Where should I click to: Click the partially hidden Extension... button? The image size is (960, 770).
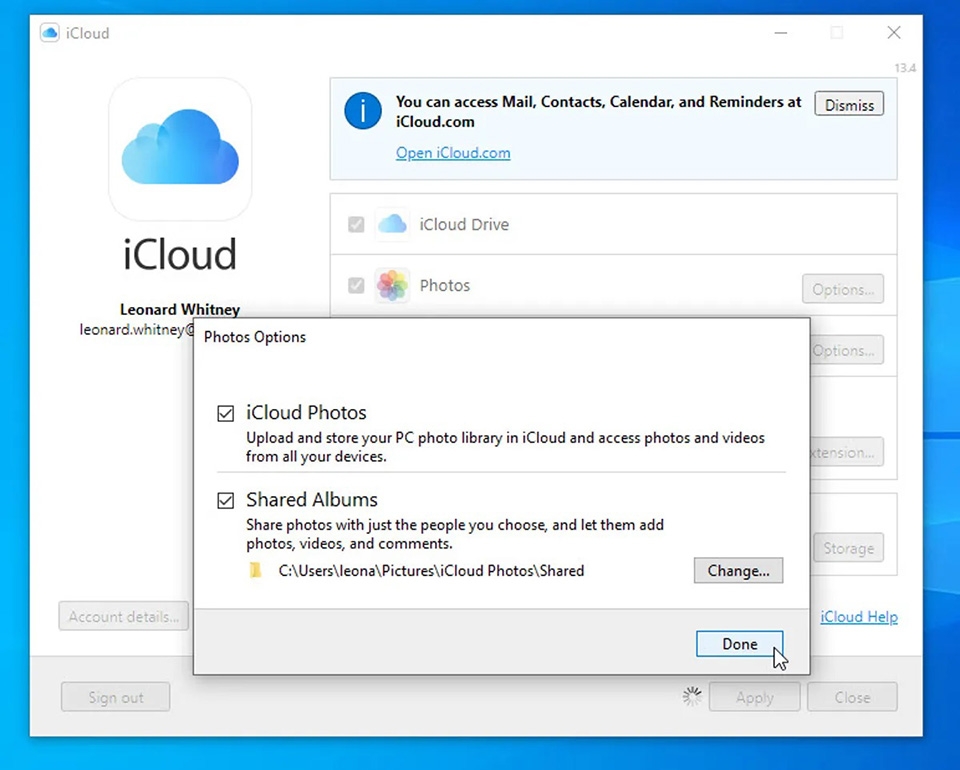(x=847, y=452)
